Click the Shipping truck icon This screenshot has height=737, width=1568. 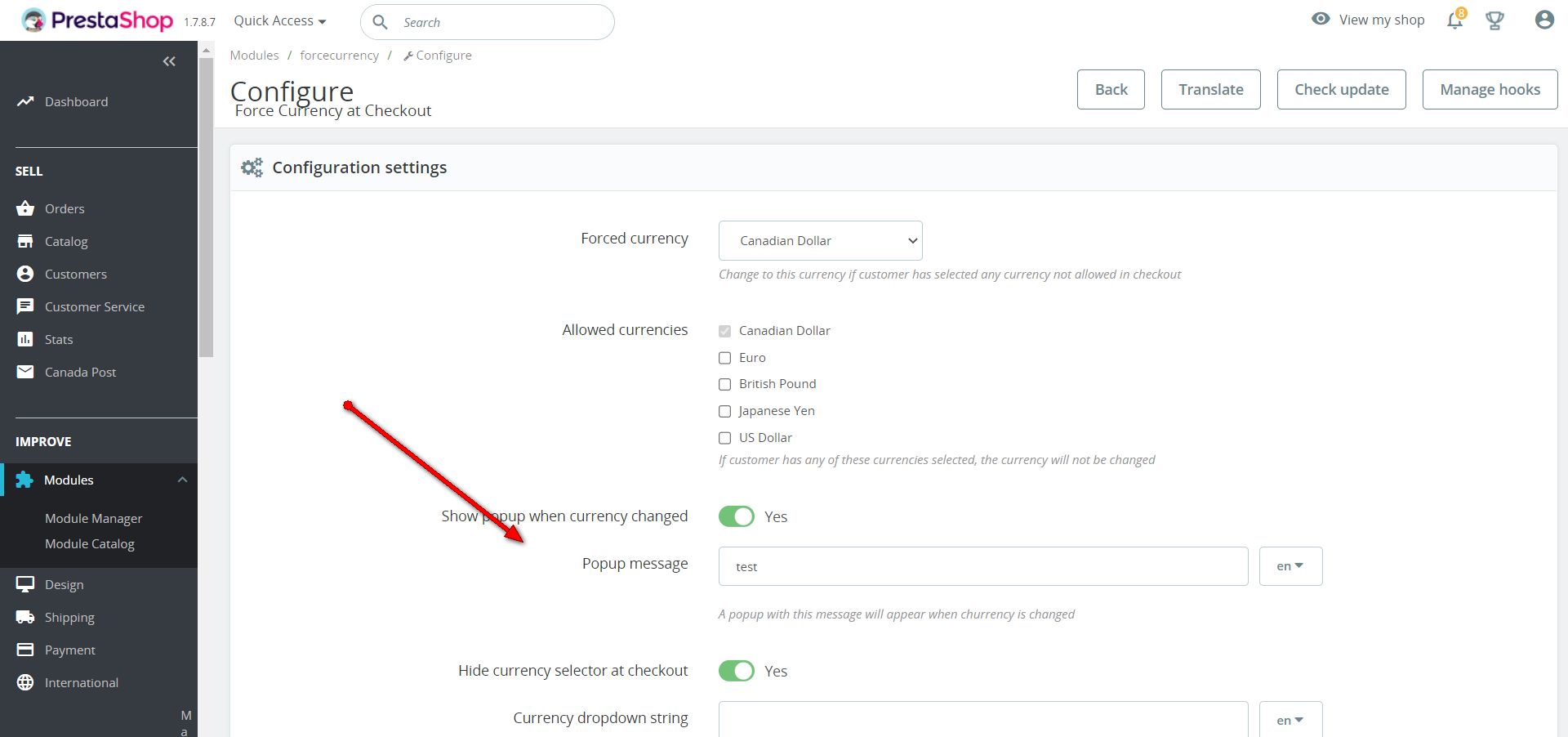(x=25, y=617)
